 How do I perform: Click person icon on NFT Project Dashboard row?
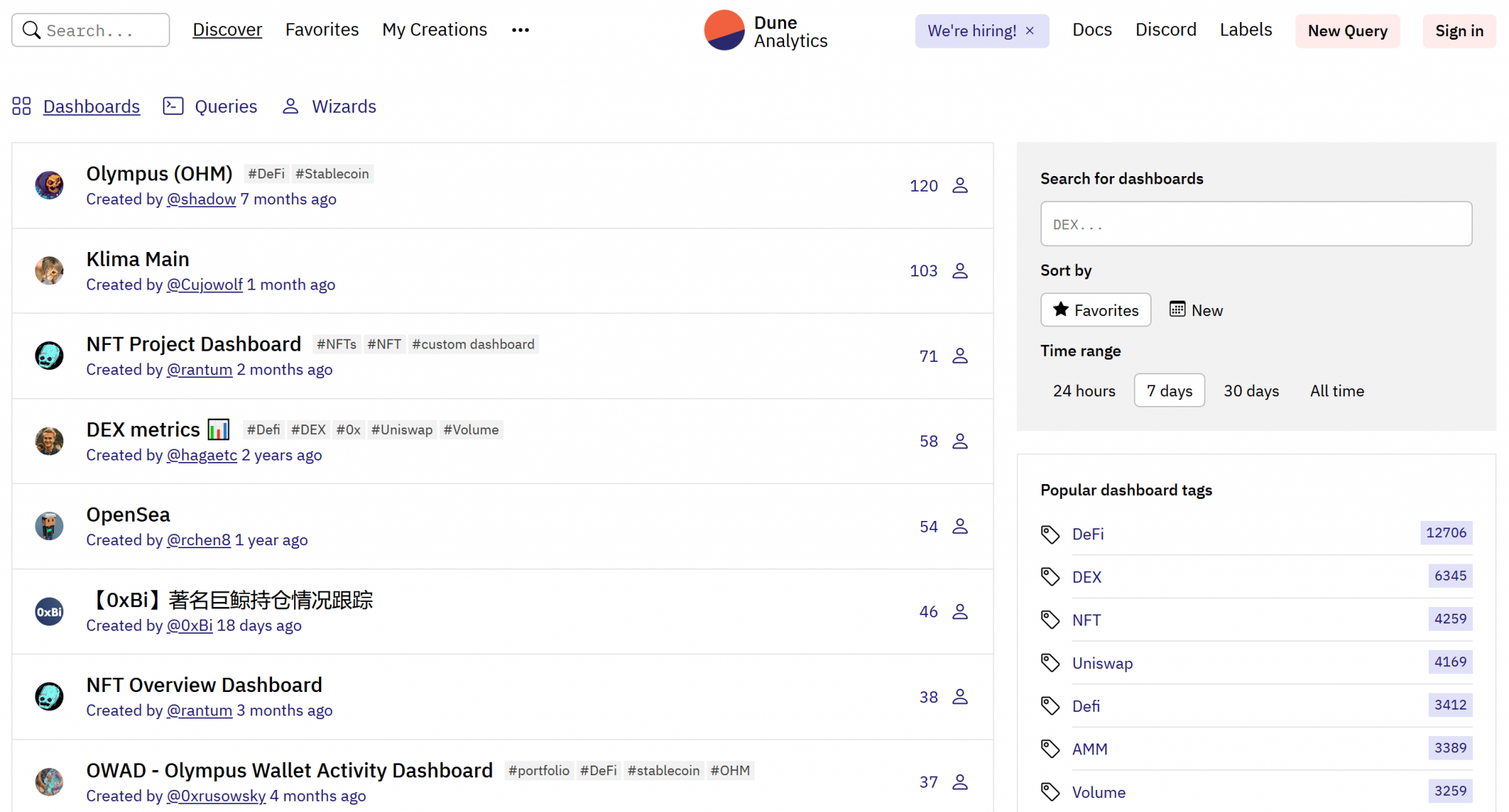pyautogui.click(x=959, y=356)
